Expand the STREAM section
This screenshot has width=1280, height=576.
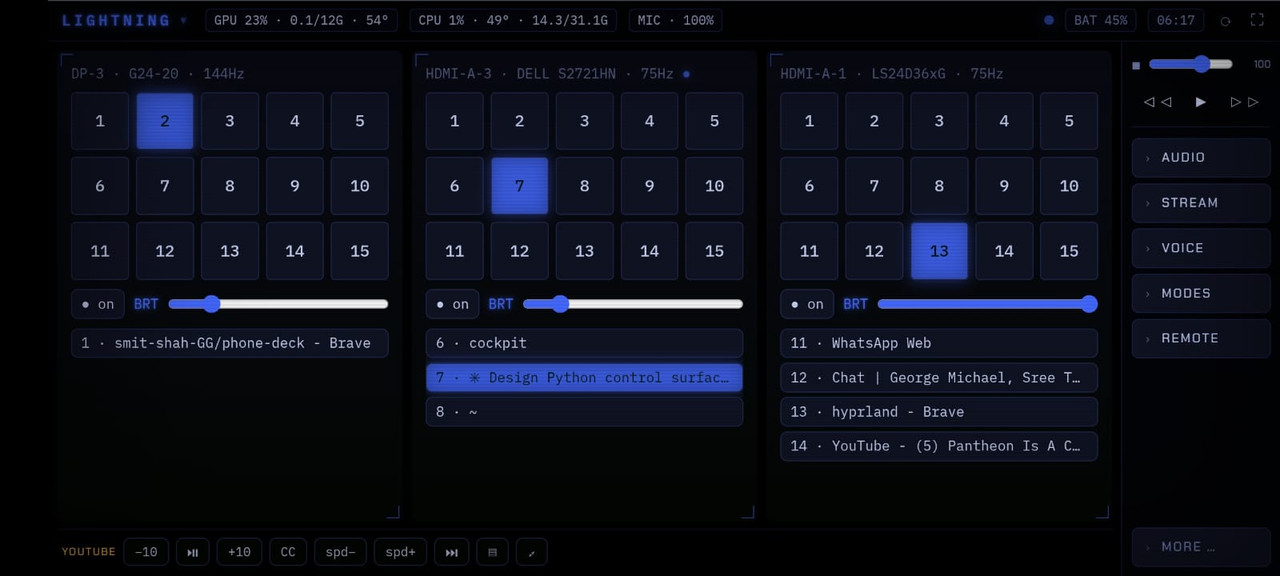pyautogui.click(x=1201, y=203)
